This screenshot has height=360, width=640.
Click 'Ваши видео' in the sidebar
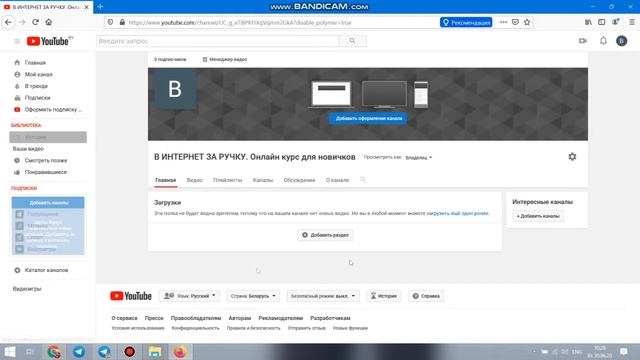coord(28,149)
